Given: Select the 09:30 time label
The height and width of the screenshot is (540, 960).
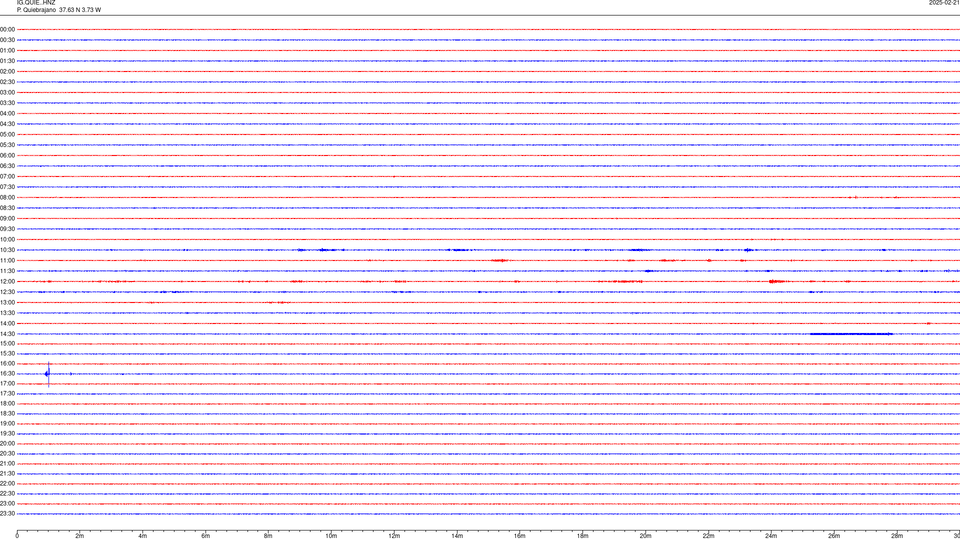Looking at the screenshot, I should click(7, 229).
